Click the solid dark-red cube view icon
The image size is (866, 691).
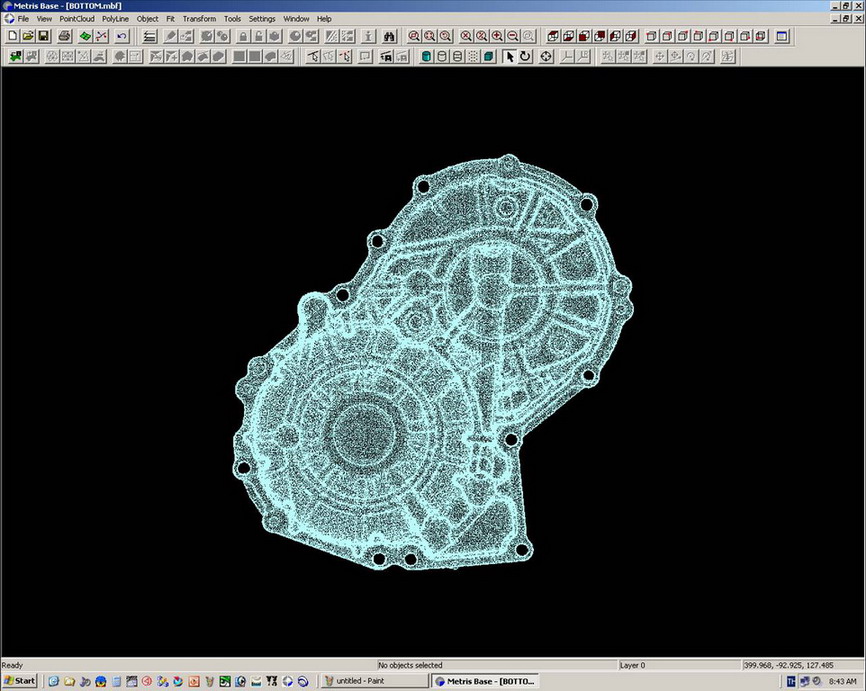[x=584, y=36]
